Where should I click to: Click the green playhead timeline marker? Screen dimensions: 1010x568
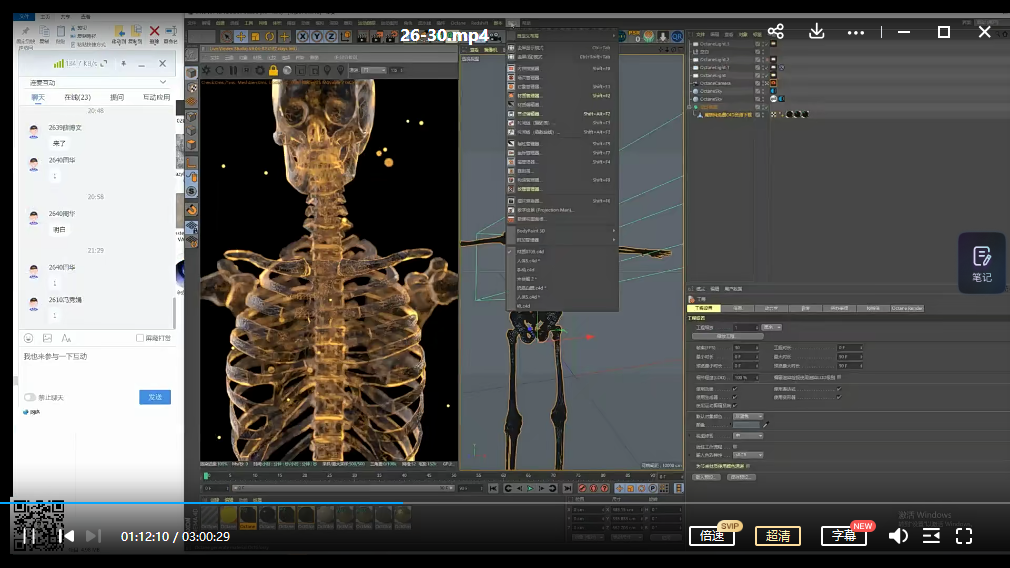(x=206, y=476)
